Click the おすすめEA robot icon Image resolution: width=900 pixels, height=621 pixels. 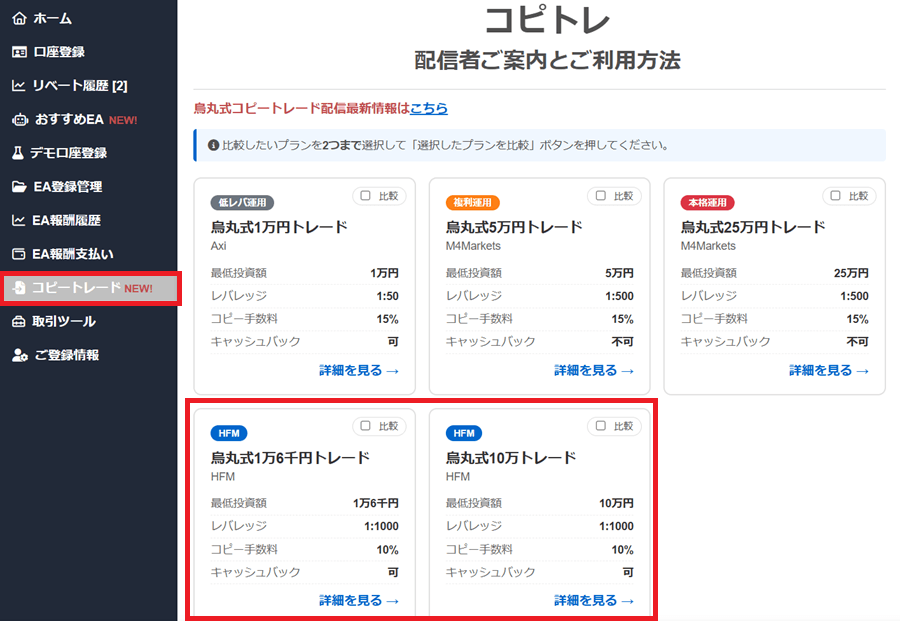pyautogui.click(x=20, y=119)
